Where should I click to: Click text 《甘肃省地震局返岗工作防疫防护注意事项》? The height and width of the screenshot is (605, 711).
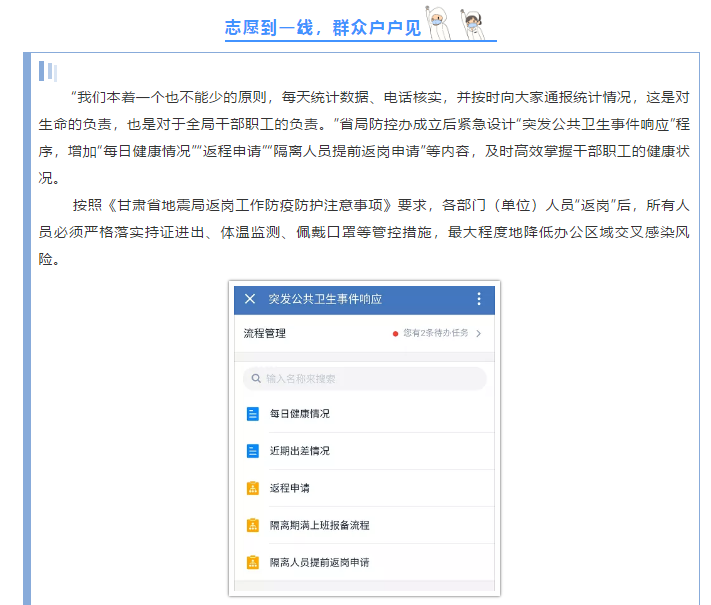pyautogui.click(x=249, y=205)
